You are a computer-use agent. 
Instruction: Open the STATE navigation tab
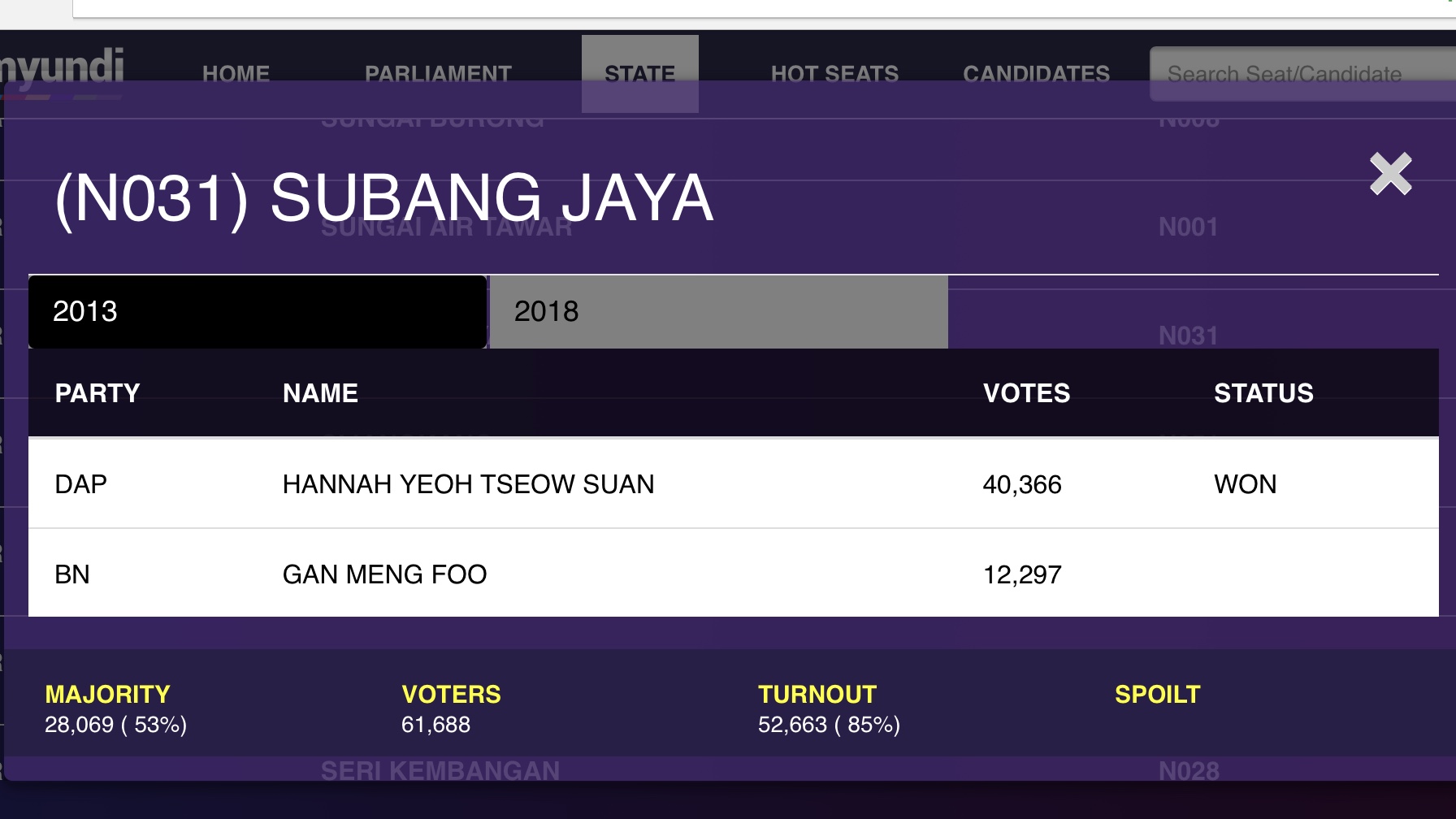640,74
